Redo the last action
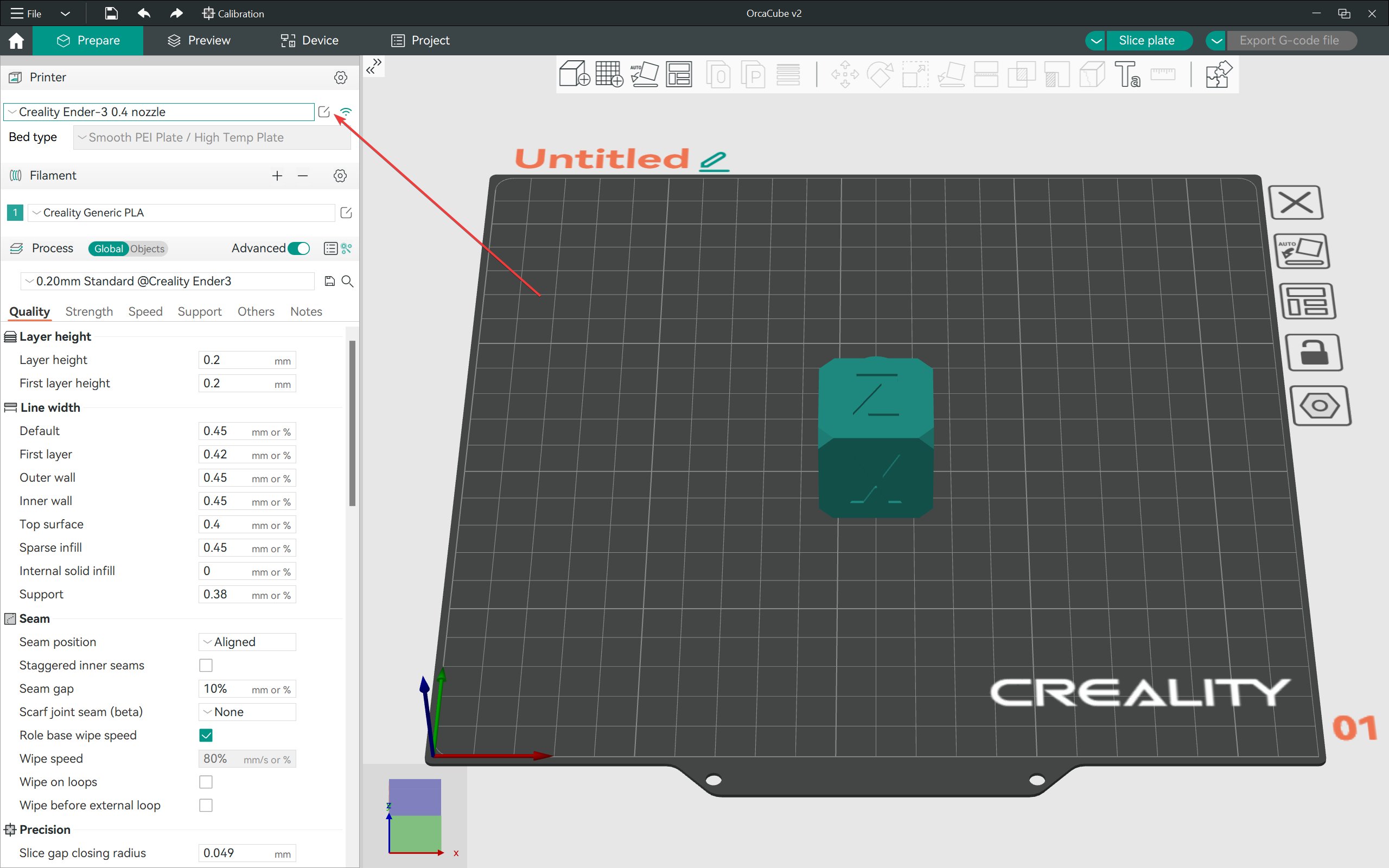 click(x=176, y=13)
